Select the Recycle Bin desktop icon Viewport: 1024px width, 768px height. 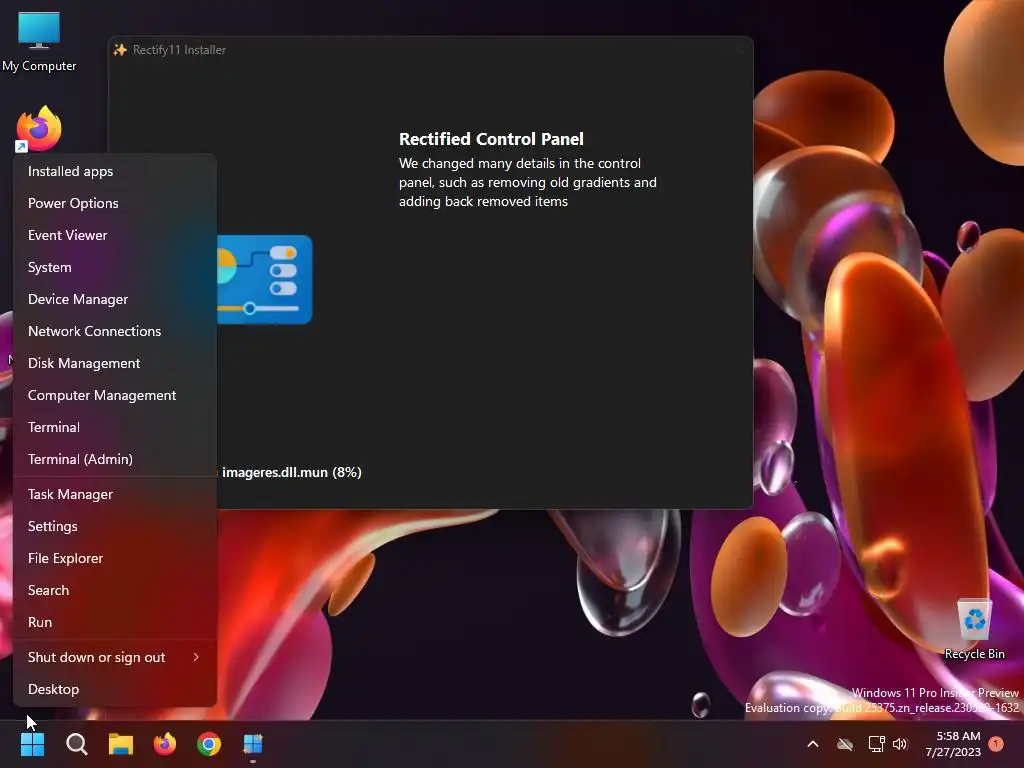pos(974,628)
